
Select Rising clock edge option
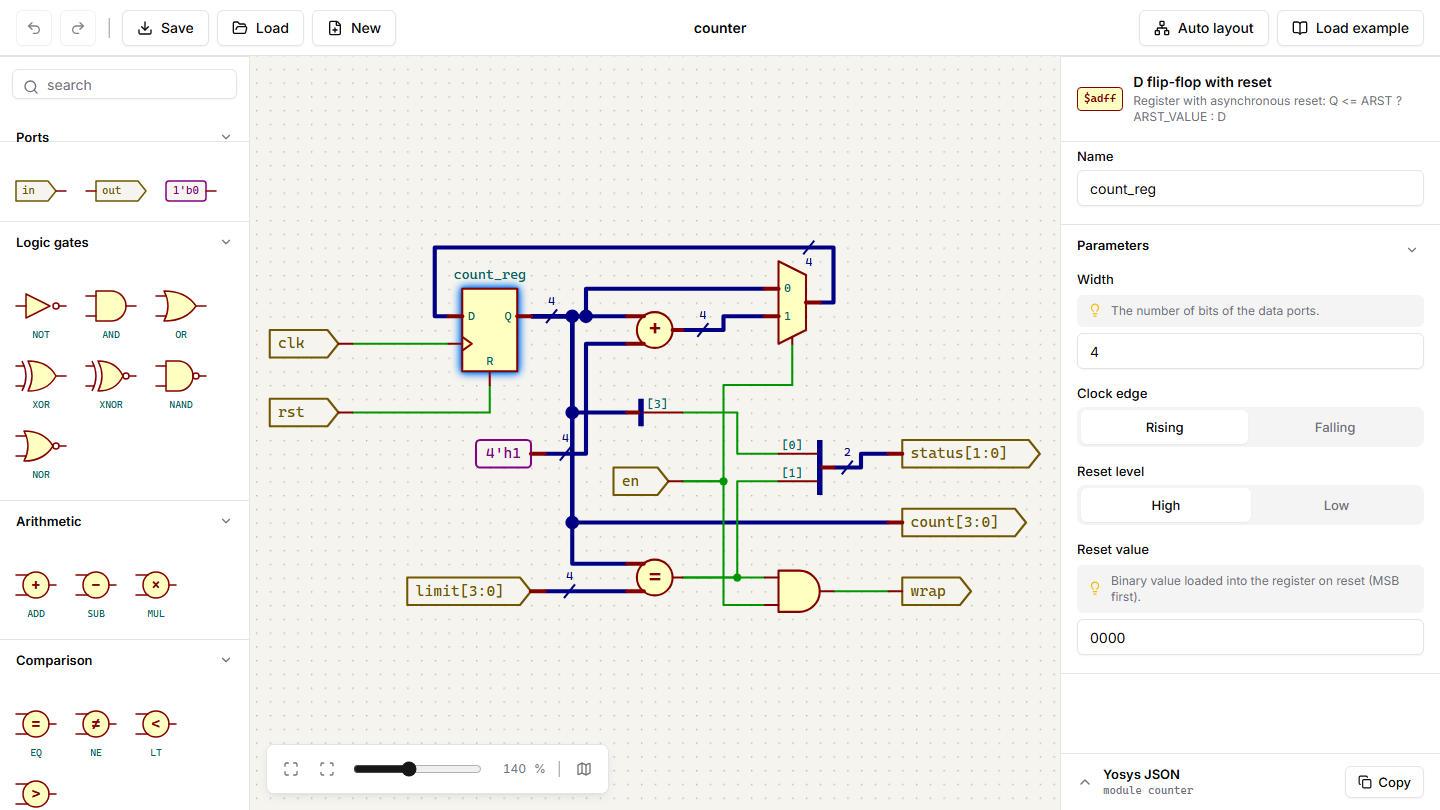click(1164, 427)
